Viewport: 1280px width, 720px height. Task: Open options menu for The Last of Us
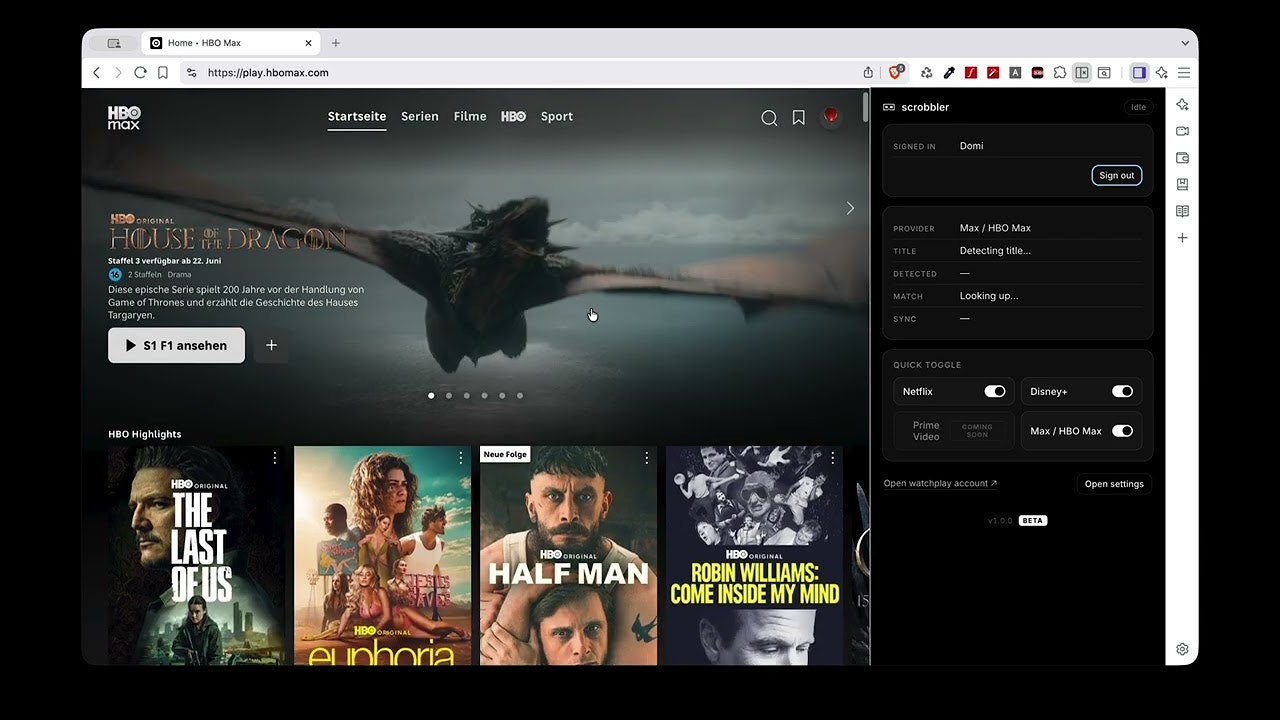275,458
